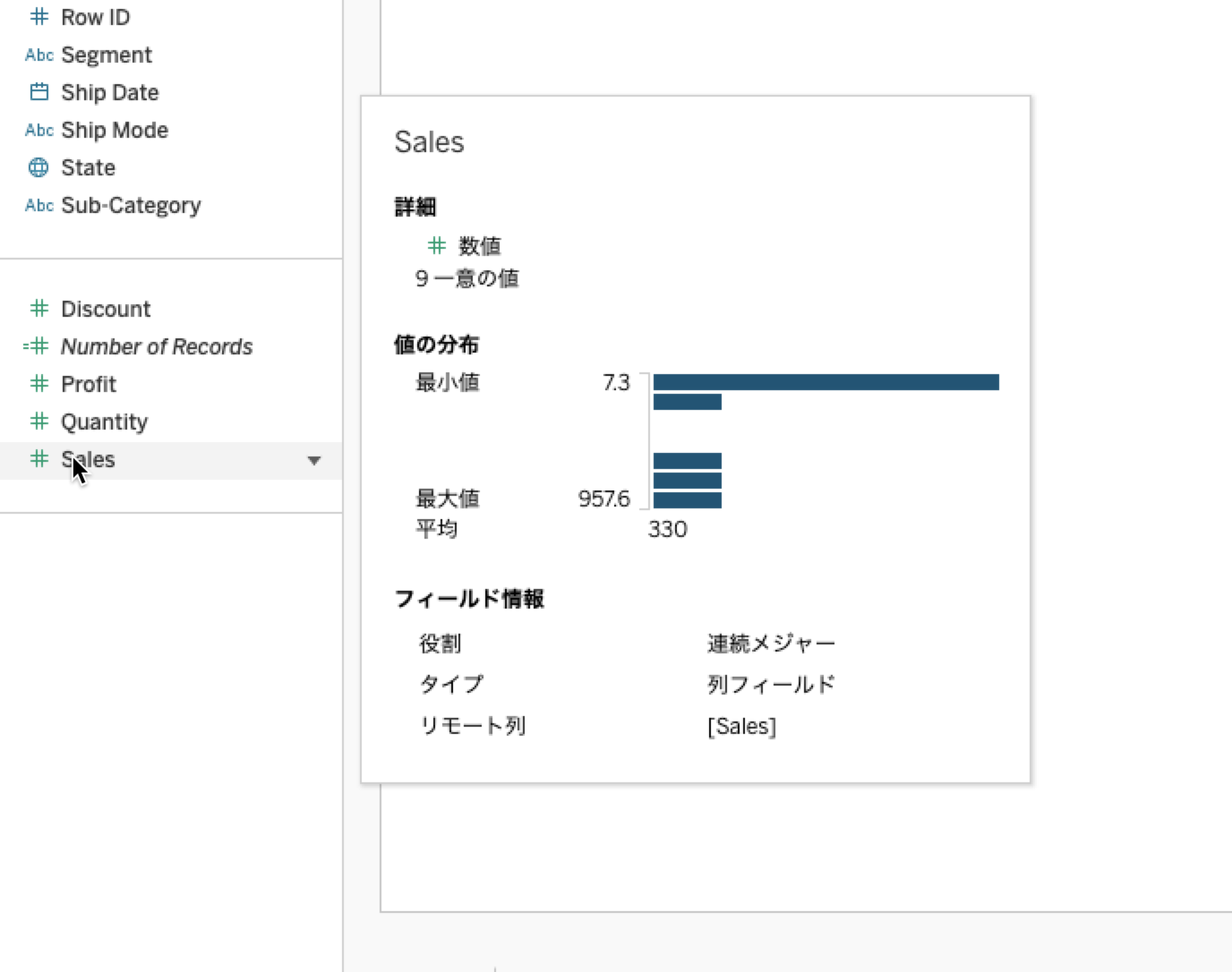The width and height of the screenshot is (1232, 972).
Task: Select the Discount measure
Action: (x=105, y=309)
